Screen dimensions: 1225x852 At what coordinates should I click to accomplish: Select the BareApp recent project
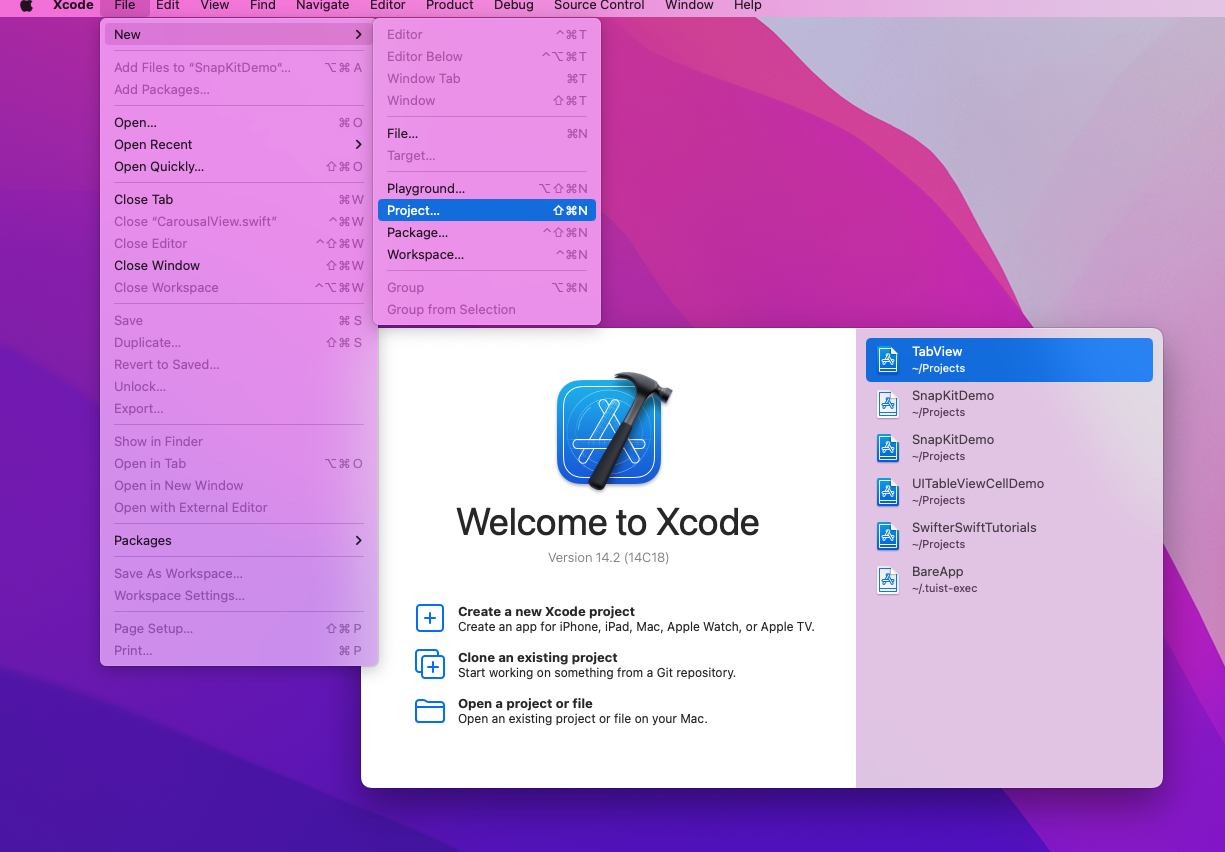1009,579
